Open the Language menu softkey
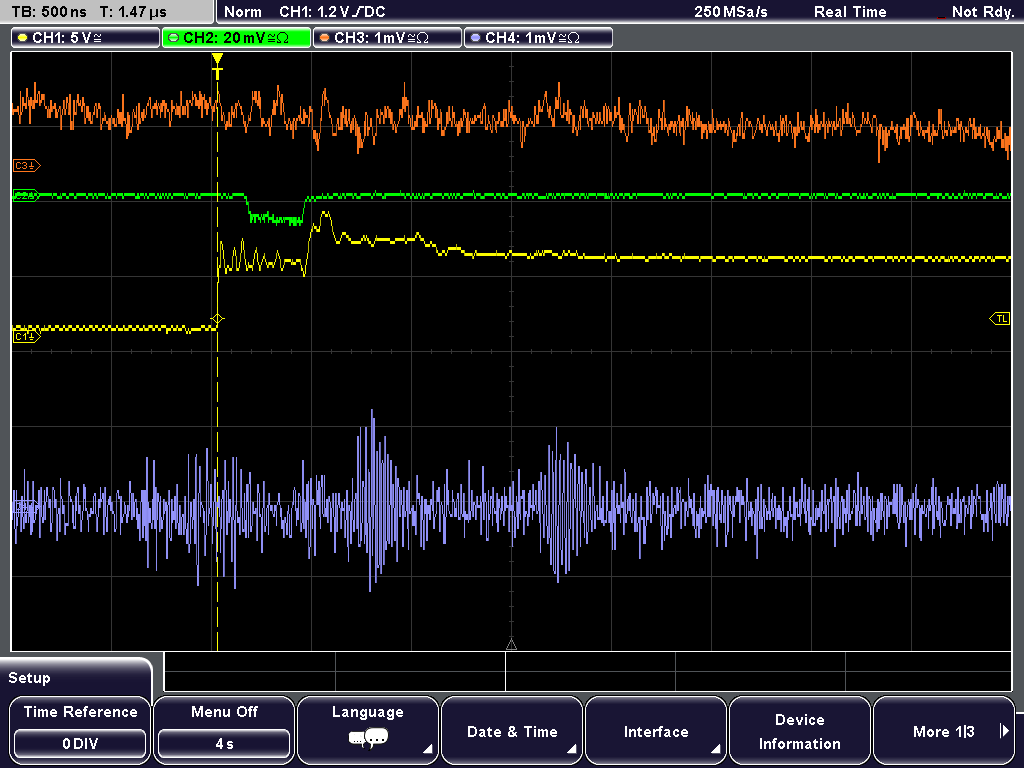The height and width of the screenshot is (768, 1024). click(x=368, y=729)
